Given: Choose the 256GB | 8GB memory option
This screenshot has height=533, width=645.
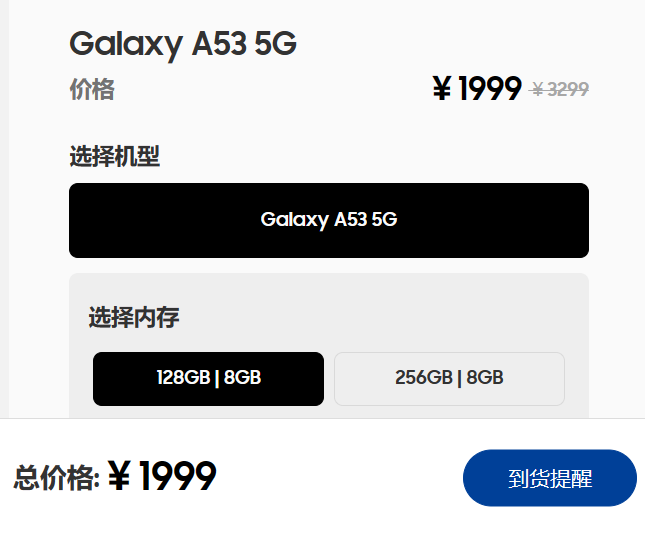Looking at the screenshot, I should tap(449, 378).
